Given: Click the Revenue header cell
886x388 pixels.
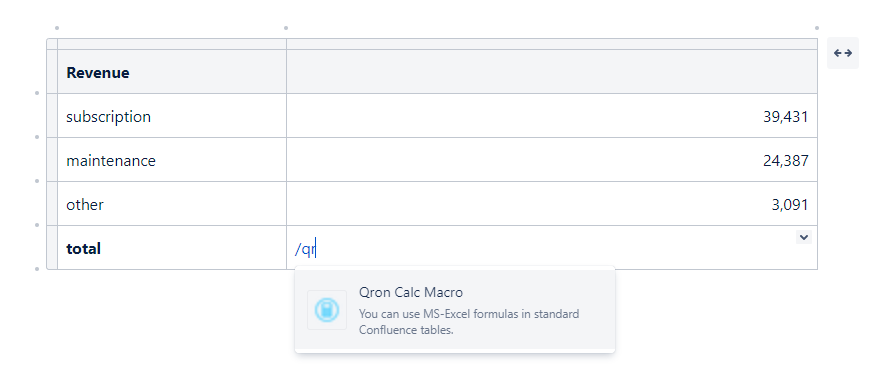Looking at the screenshot, I should (172, 72).
